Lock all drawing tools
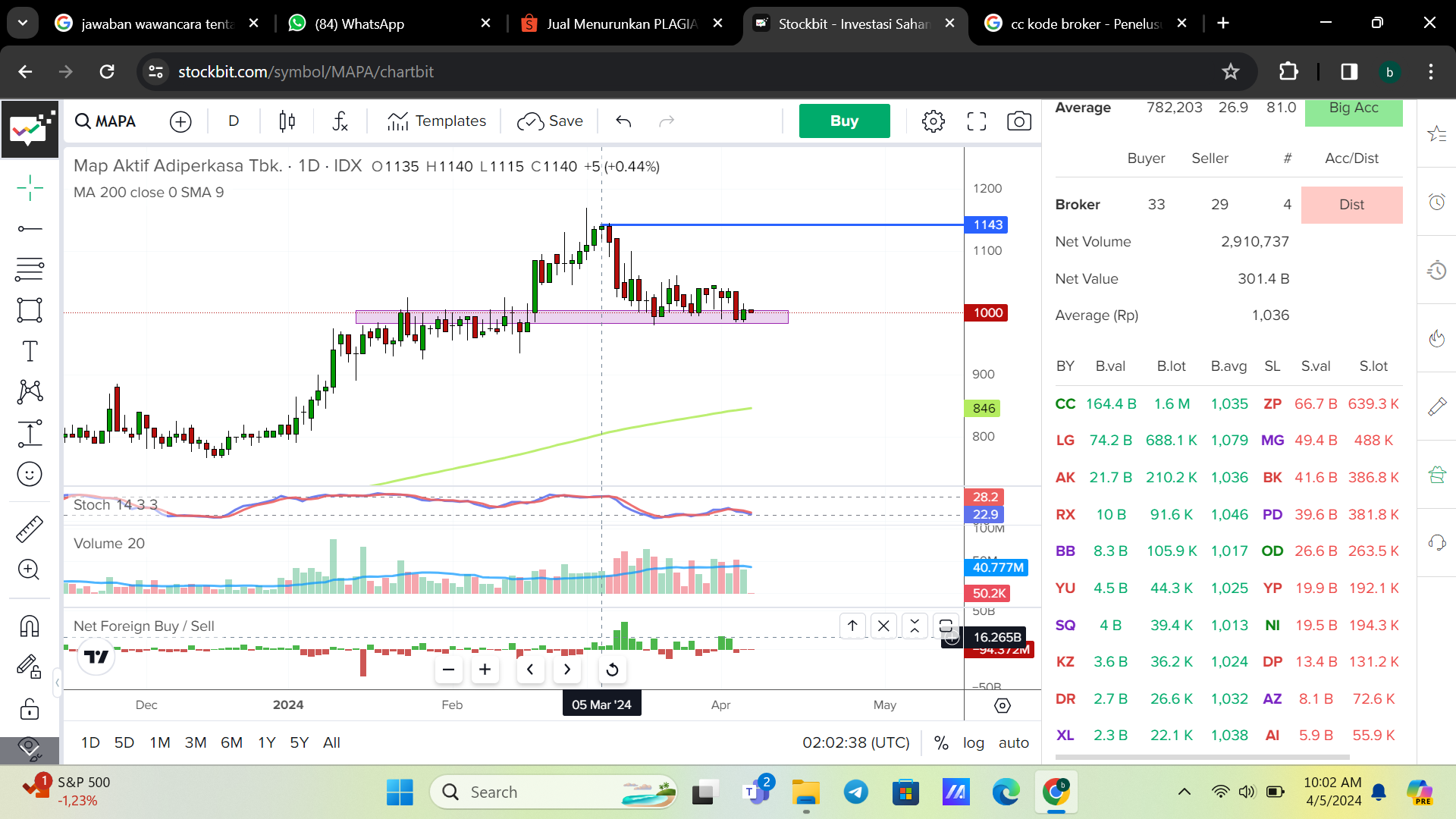 pyautogui.click(x=30, y=709)
